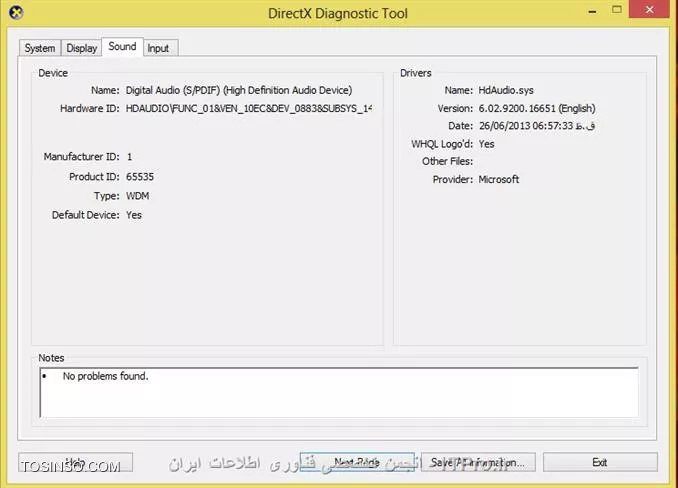Image resolution: width=678 pixels, height=488 pixels.
Task: Click the Manufacturer ID value 1
Action: 129,156
